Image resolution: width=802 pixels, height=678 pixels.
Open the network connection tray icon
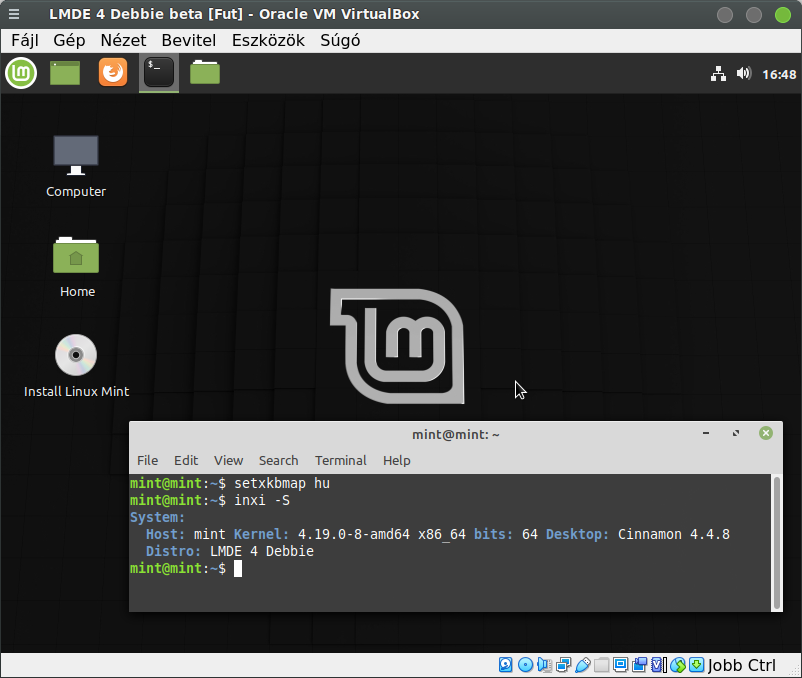click(718, 74)
